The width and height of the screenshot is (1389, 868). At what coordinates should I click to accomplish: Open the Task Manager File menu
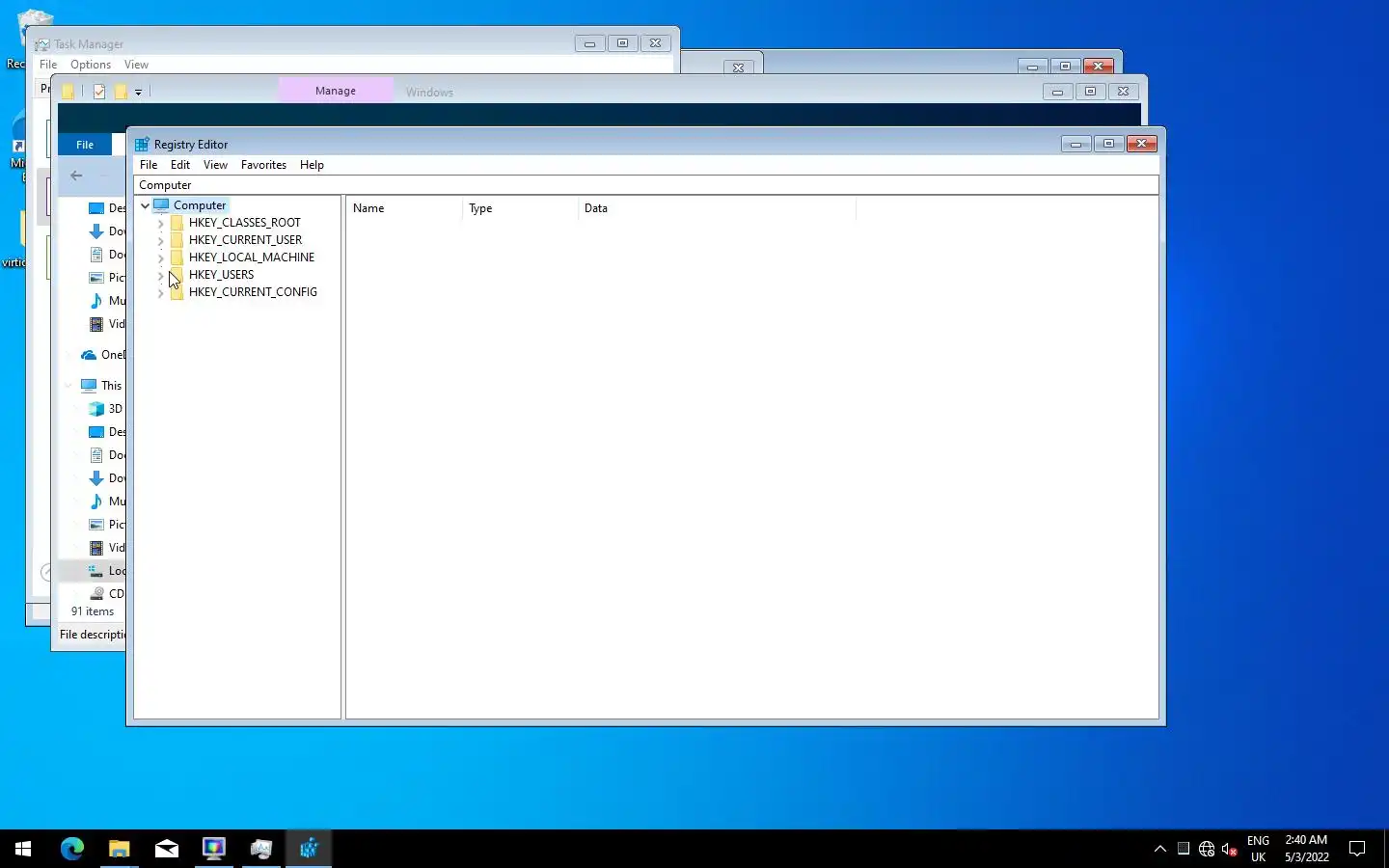pyautogui.click(x=48, y=65)
